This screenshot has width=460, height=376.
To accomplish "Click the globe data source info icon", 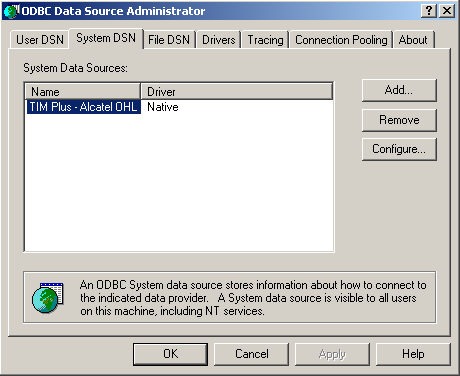I will [48, 297].
